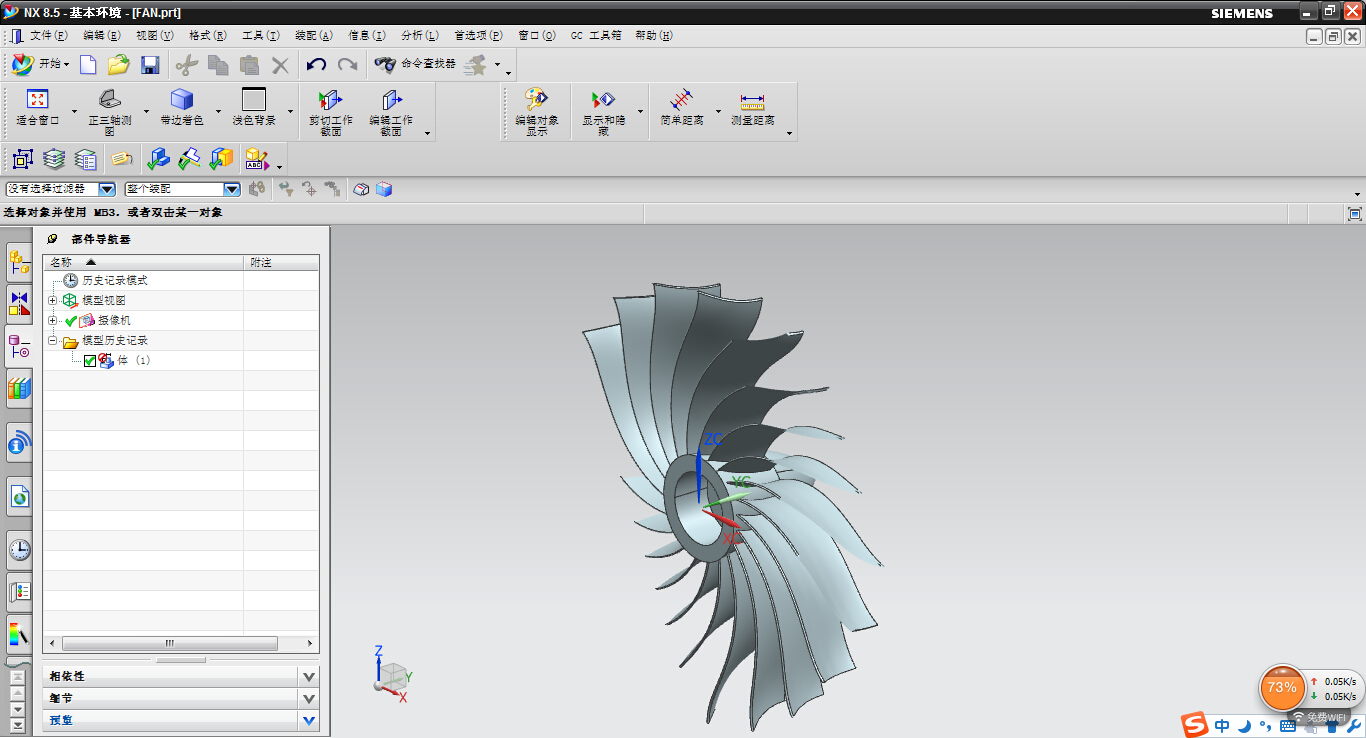Image resolution: width=1366 pixels, height=738 pixels.
Task: Open the Reuse Library books sidebar tab
Action: tap(19, 388)
